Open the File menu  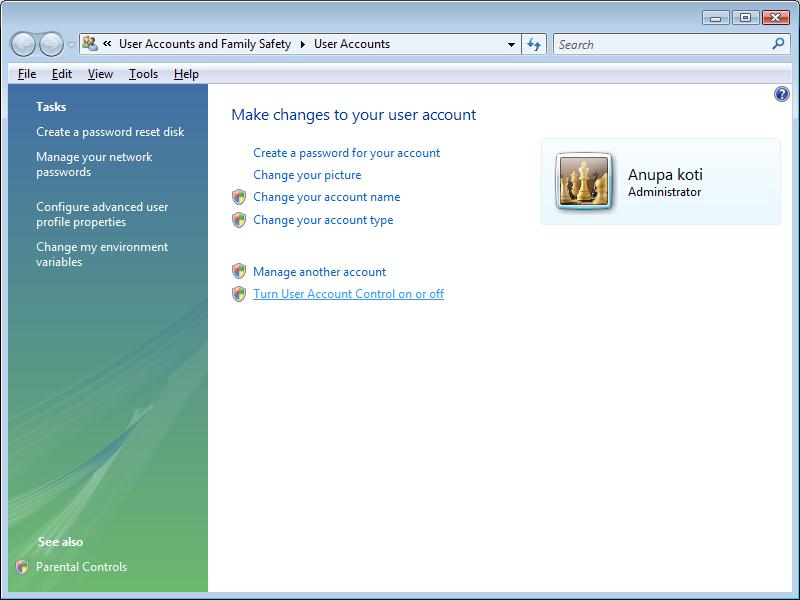click(x=26, y=73)
